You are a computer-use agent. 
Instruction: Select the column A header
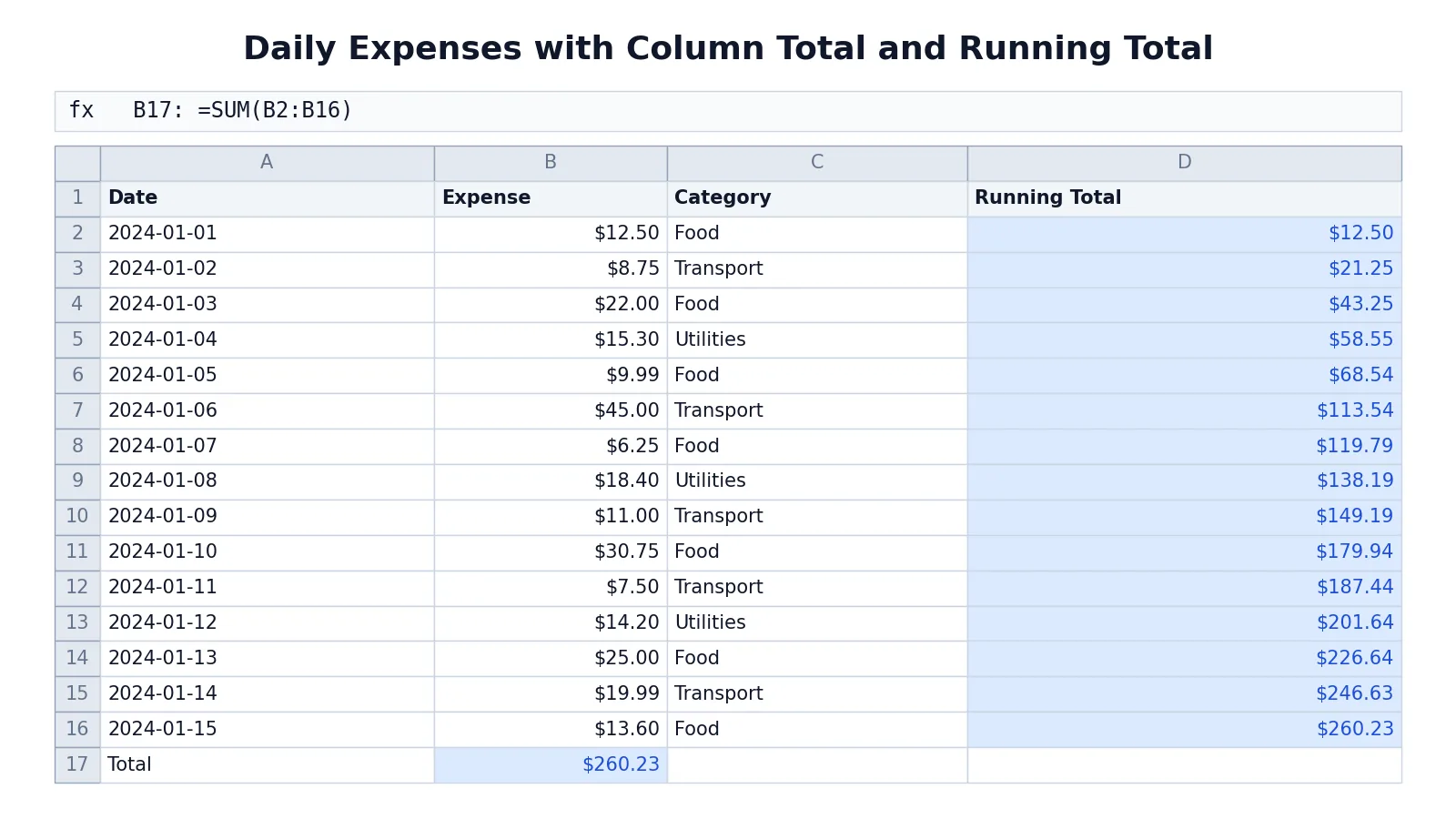click(x=267, y=163)
